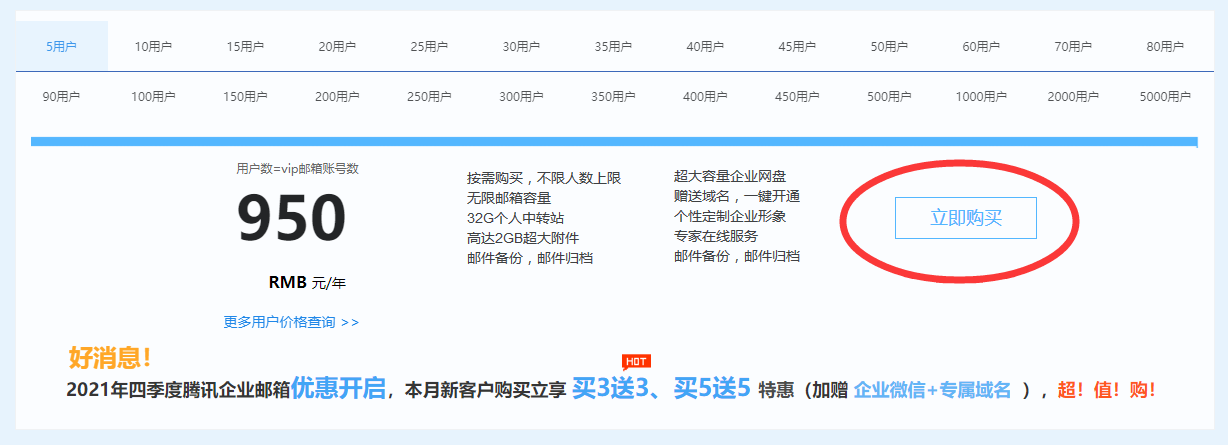Switch to the 10用户 tab
Image resolution: width=1228 pixels, height=445 pixels.
tap(153, 46)
